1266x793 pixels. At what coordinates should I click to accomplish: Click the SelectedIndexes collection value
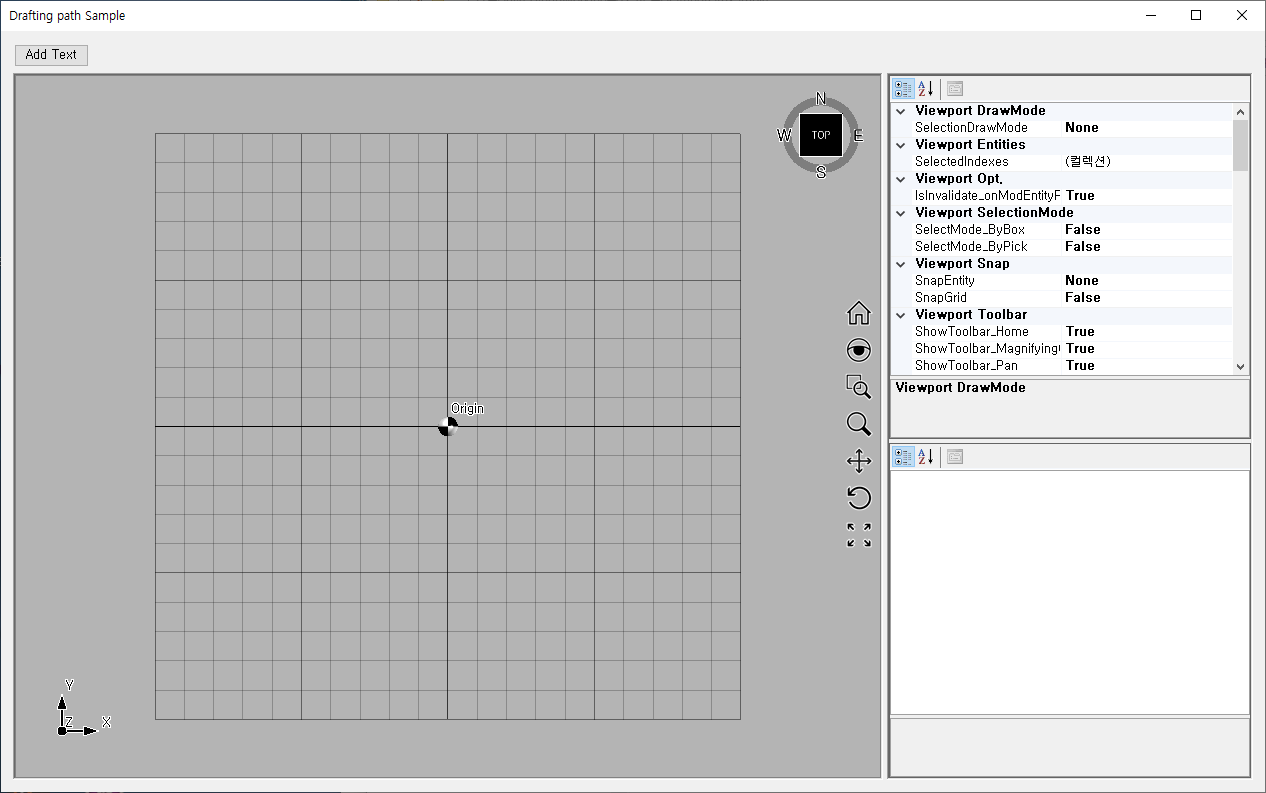(x=1088, y=162)
